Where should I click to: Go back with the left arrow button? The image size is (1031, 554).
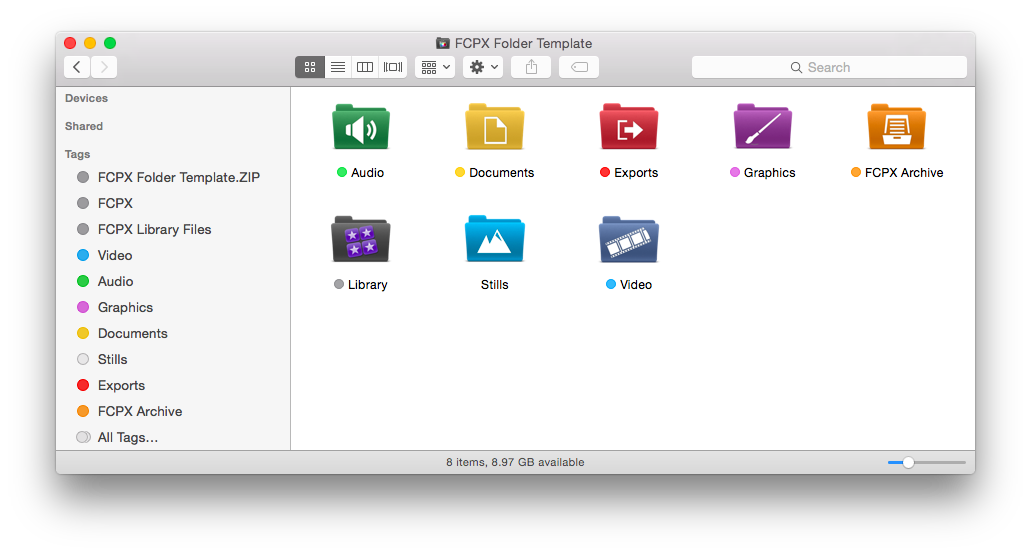pyautogui.click(x=77, y=67)
